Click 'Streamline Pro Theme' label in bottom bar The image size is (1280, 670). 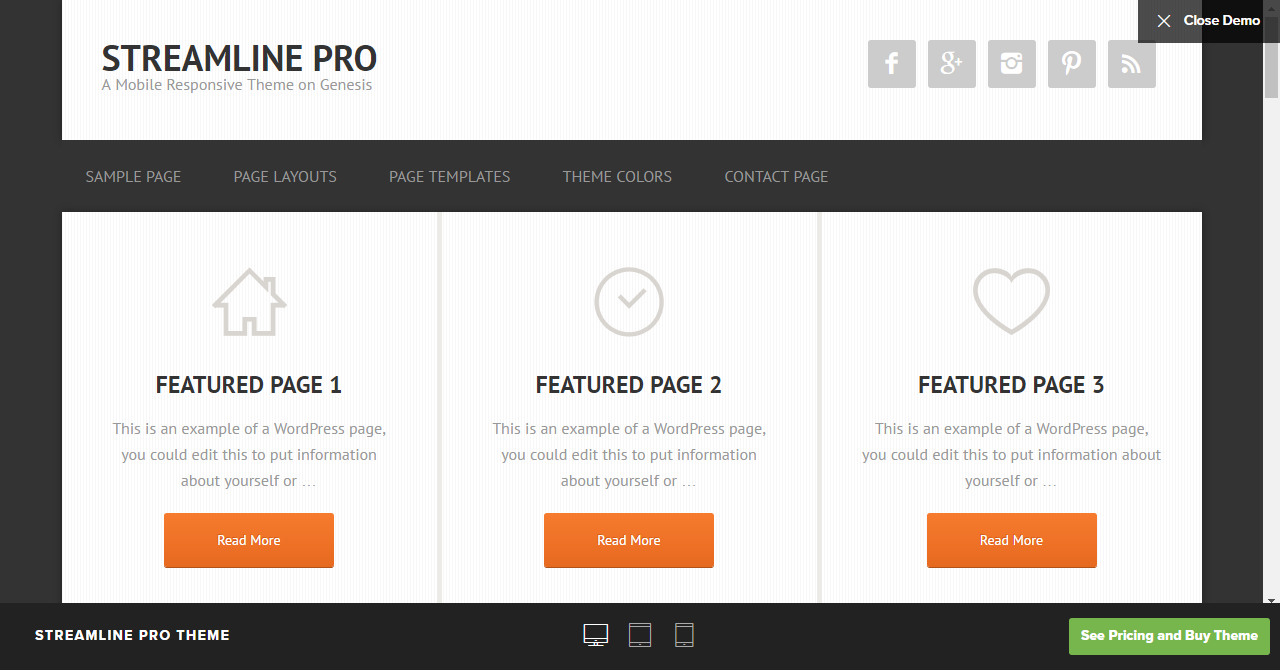click(132, 635)
